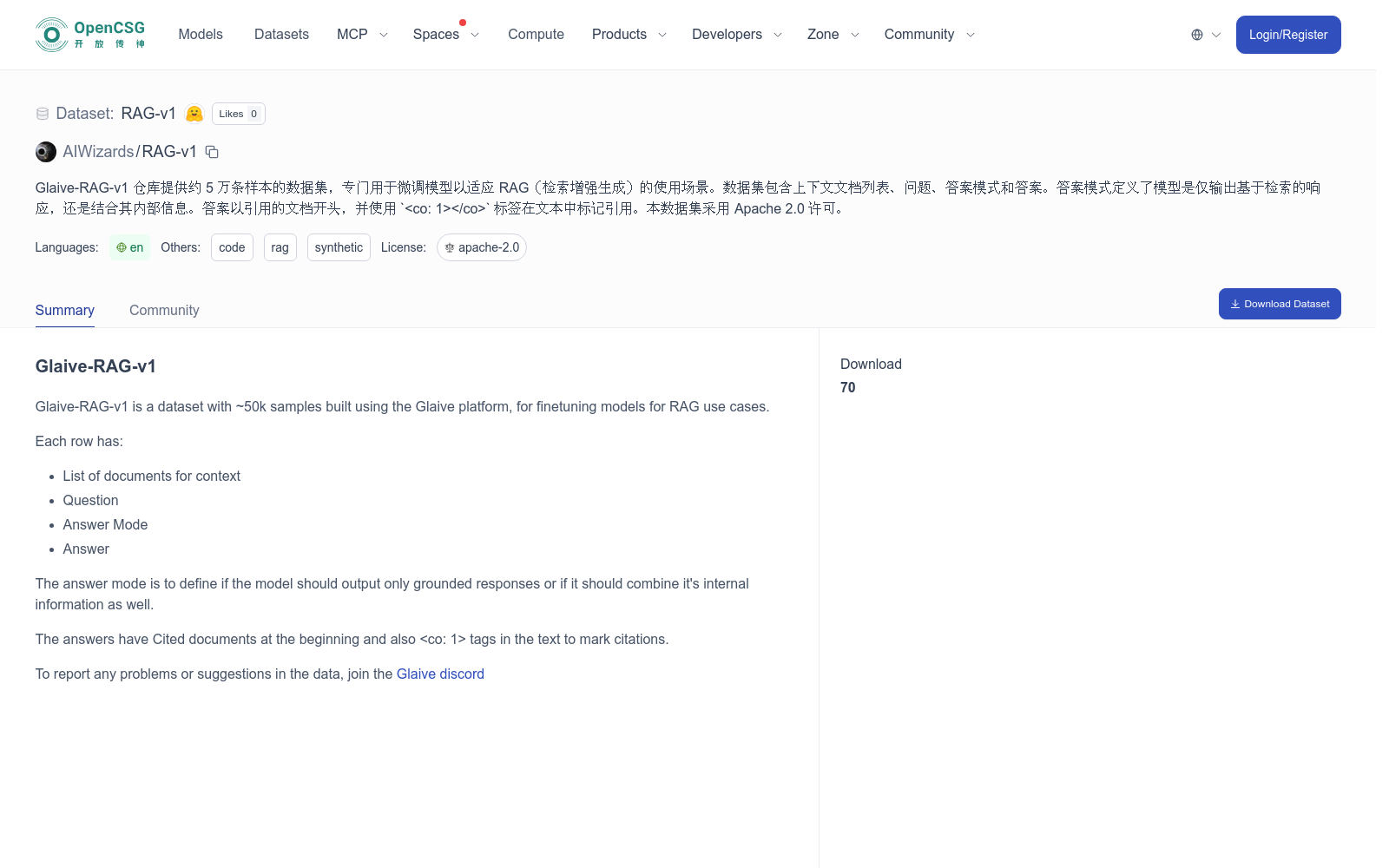Expand the Developers dropdown chevron

(778, 35)
